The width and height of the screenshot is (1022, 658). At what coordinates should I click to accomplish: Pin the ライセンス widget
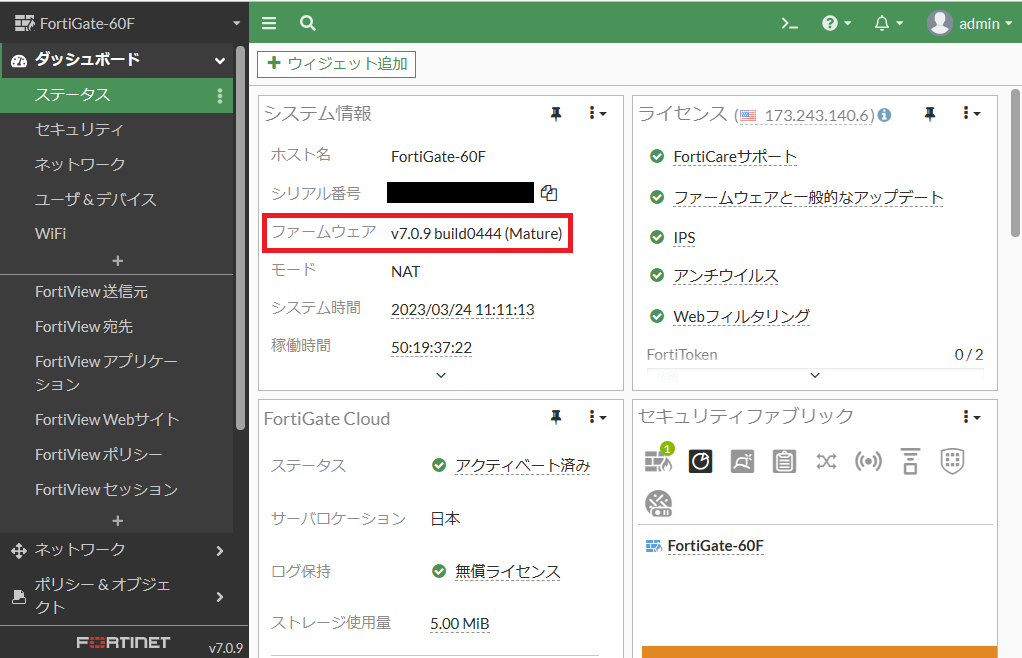(930, 114)
